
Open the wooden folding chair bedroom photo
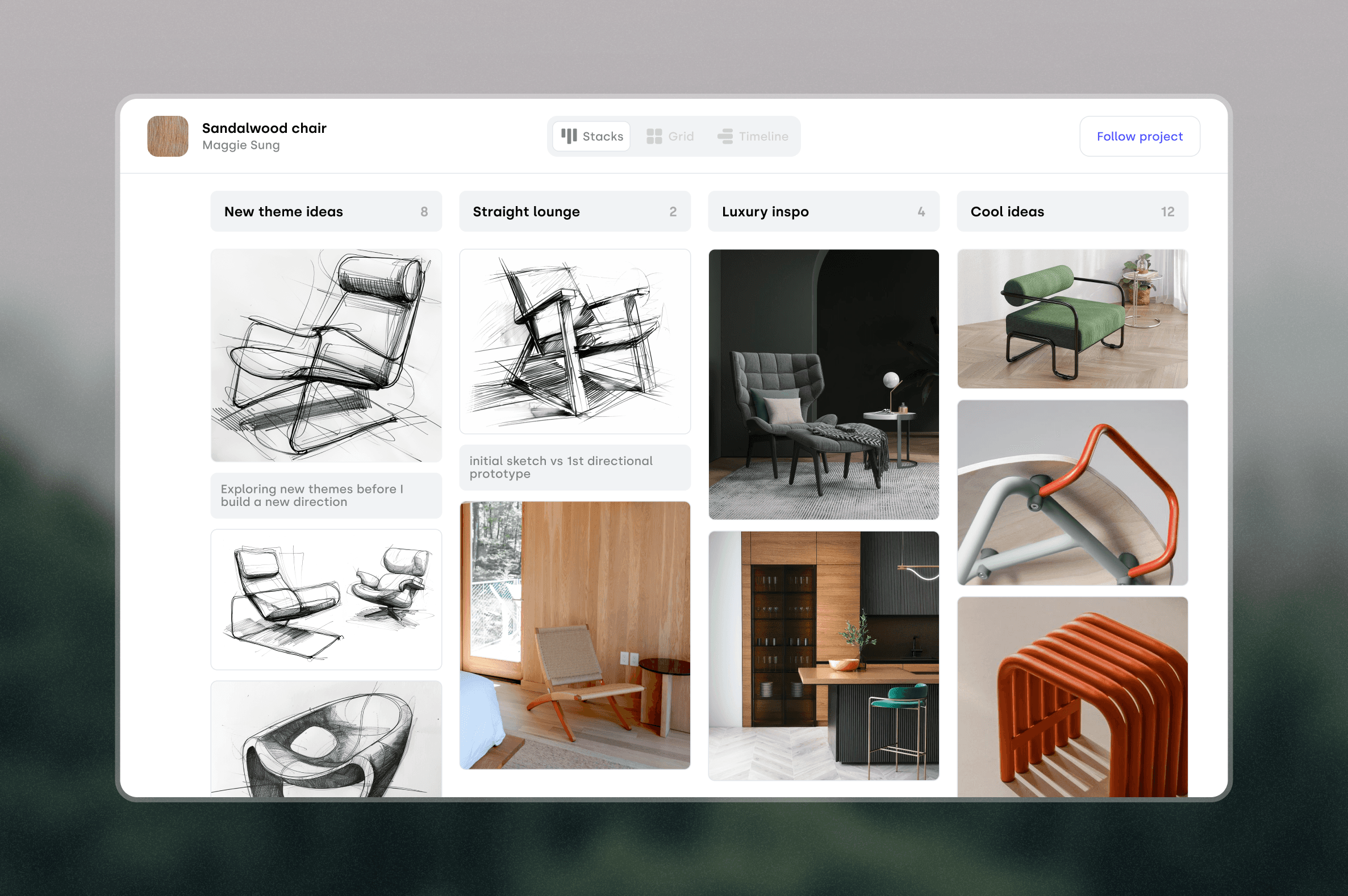coord(574,635)
